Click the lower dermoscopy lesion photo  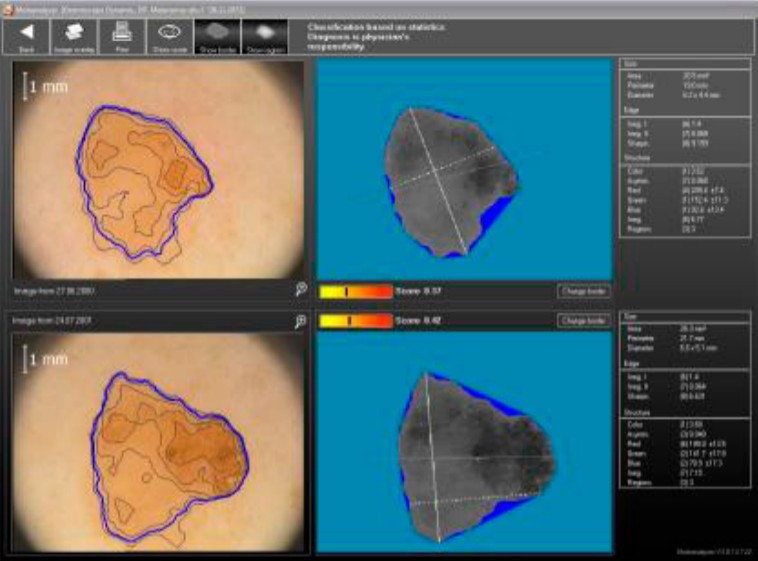(158, 442)
